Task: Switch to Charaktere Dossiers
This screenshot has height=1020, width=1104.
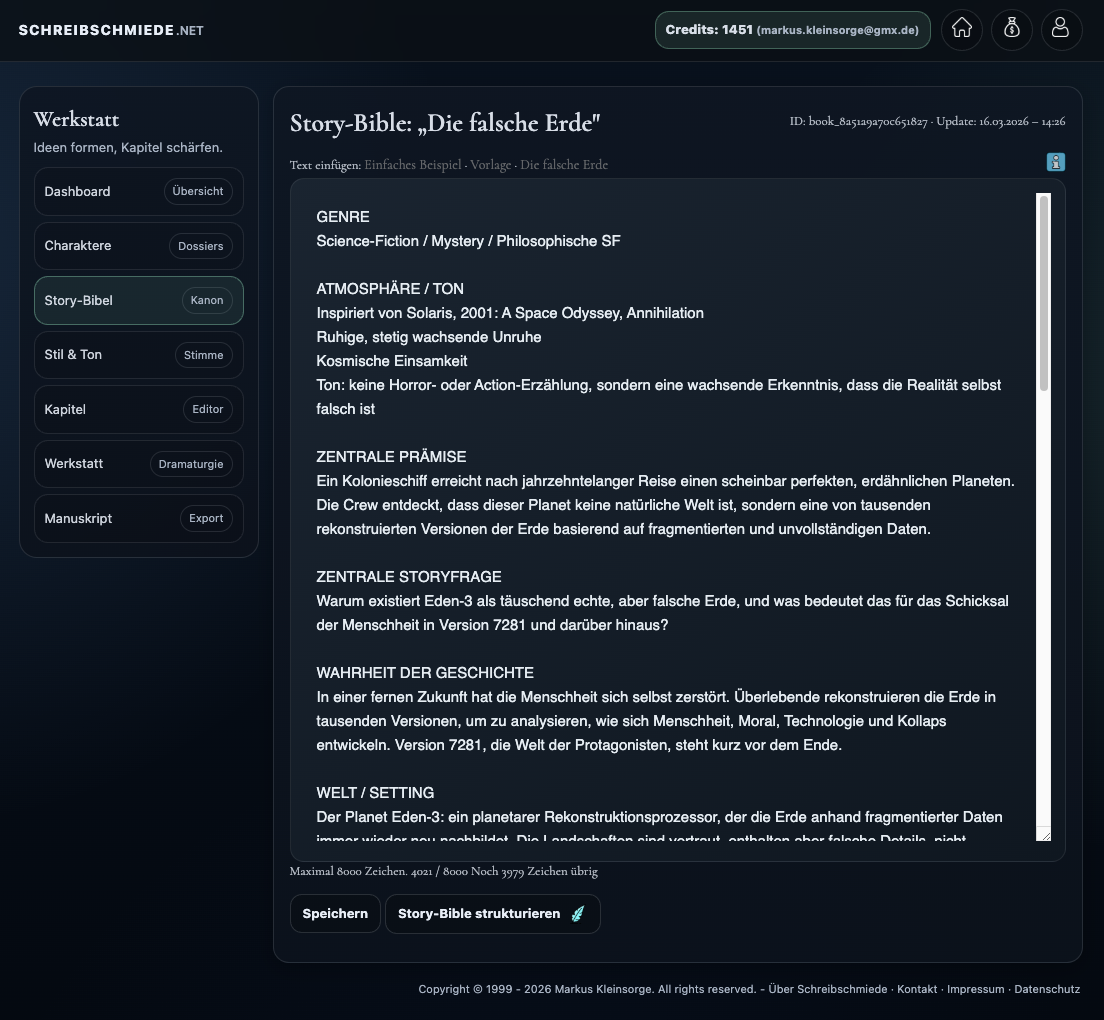Action: click(138, 246)
